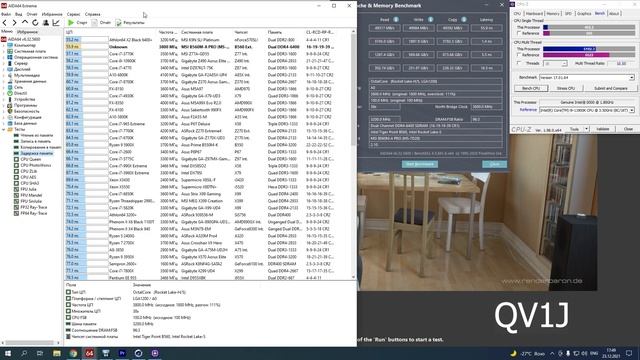This screenshot has height=360, width=640.
Task: Open CPU Queen test
Action: pyautogui.click(x=31, y=159)
